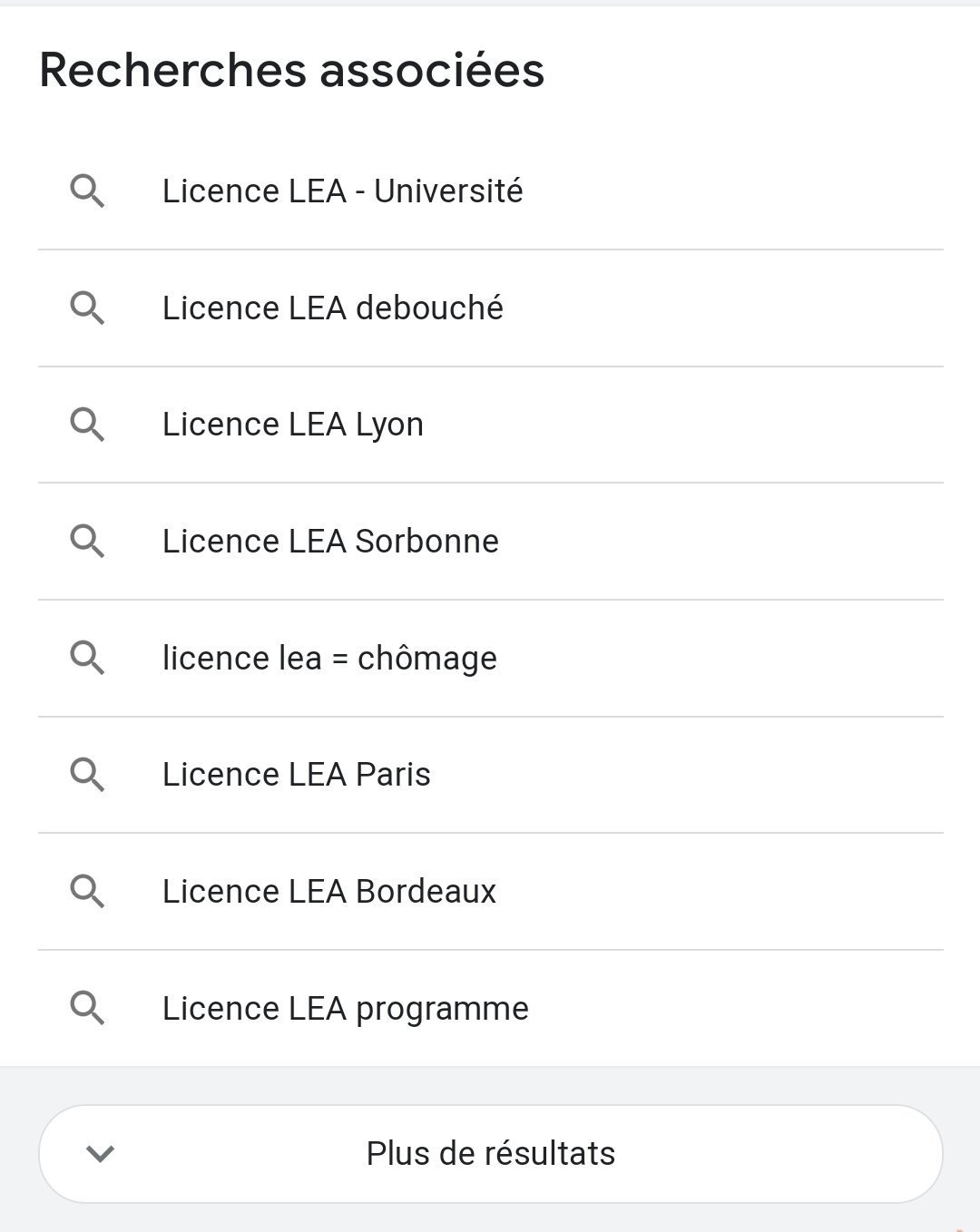The image size is (980, 1232).
Task: Expand results with the chevron down arrow
Action: [100, 1154]
